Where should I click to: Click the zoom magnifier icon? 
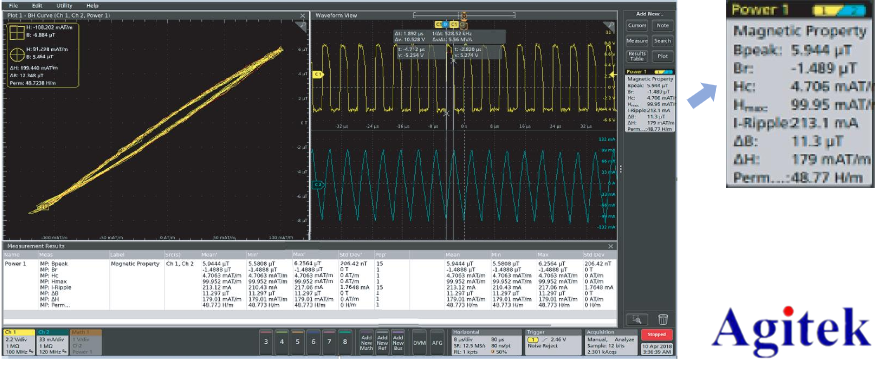tap(637, 319)
